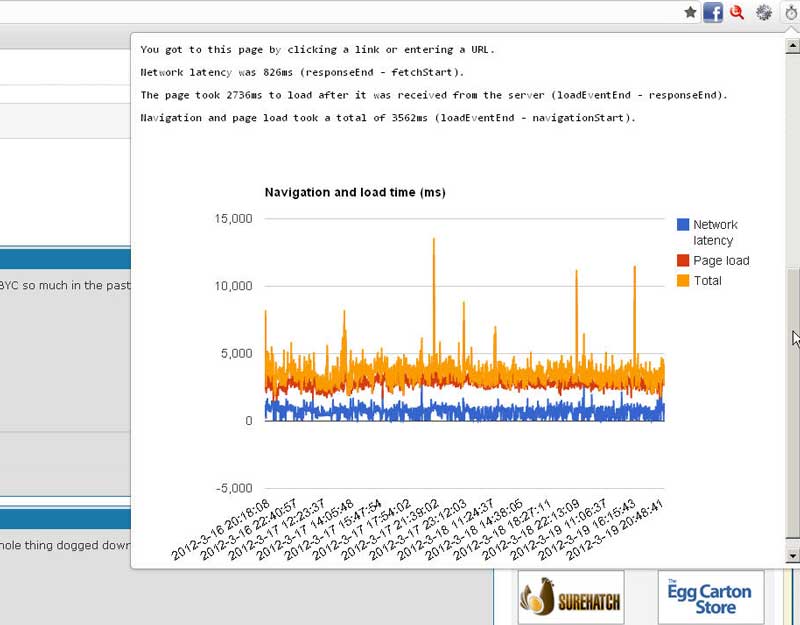Open the Surehatch ad banner

coord(570,597)
